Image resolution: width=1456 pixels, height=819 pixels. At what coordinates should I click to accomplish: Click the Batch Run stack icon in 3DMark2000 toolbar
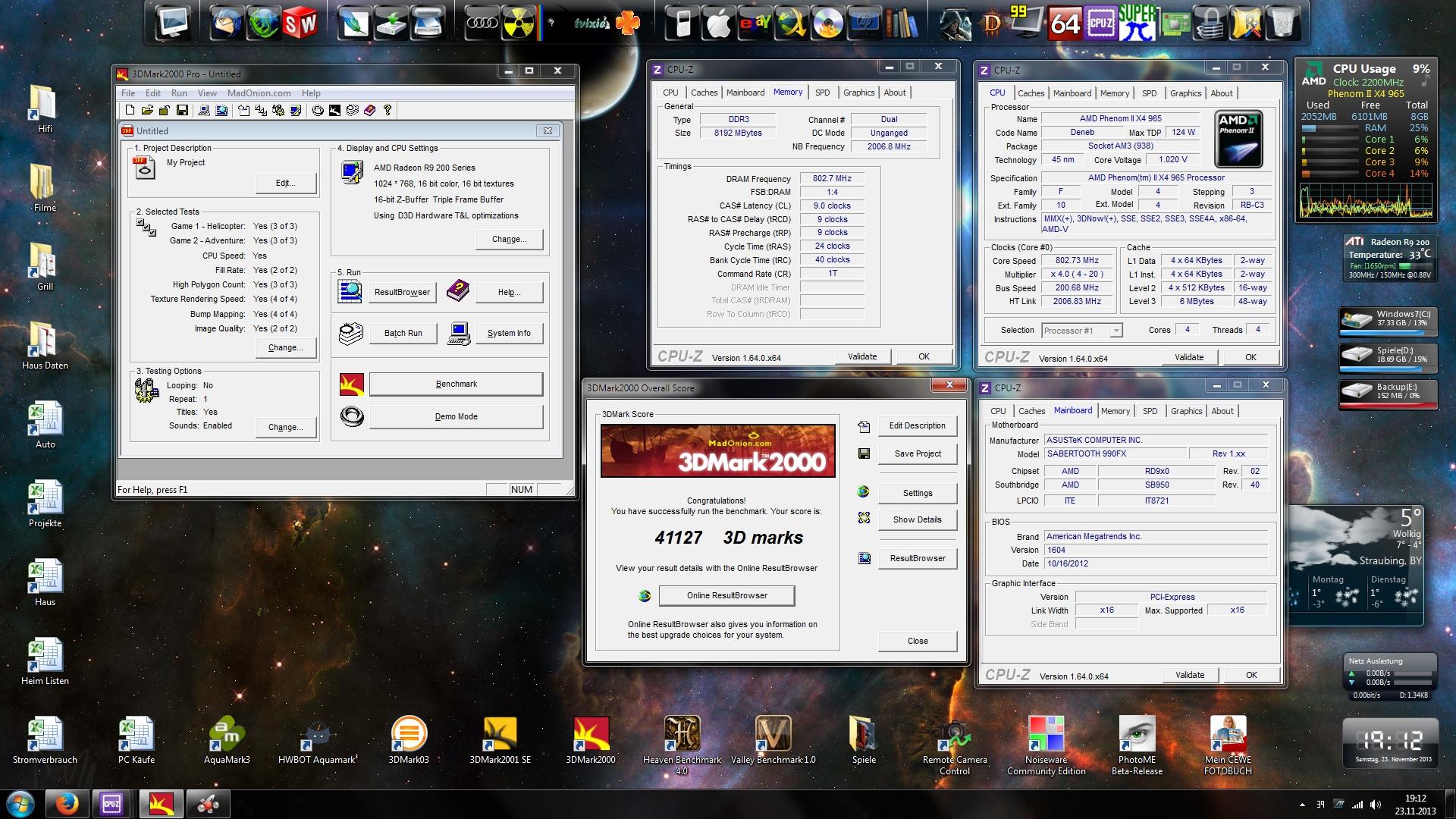click(352, 110)
